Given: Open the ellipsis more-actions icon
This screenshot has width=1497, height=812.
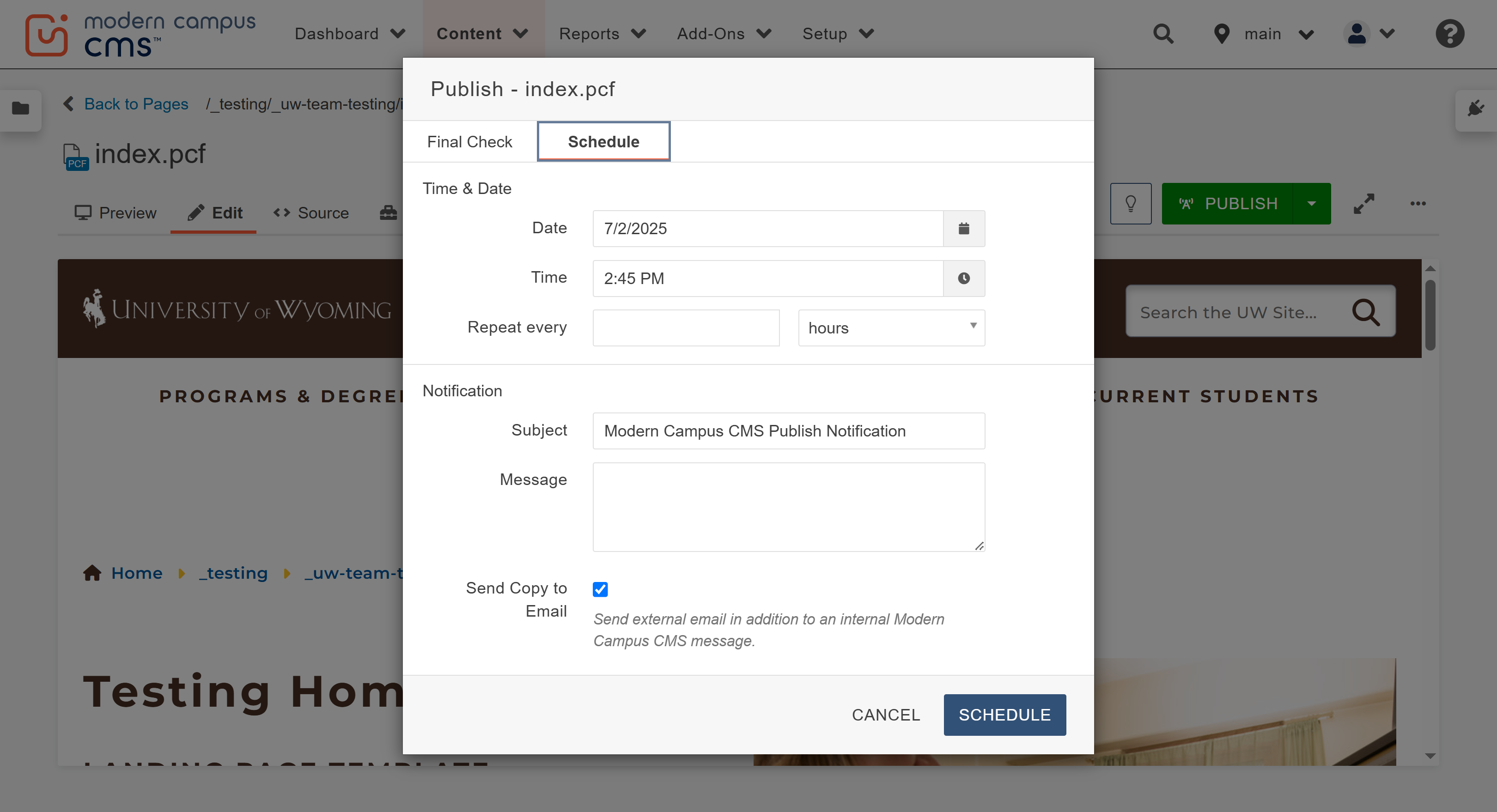Looking at the screenshot, I should 1418,203.
